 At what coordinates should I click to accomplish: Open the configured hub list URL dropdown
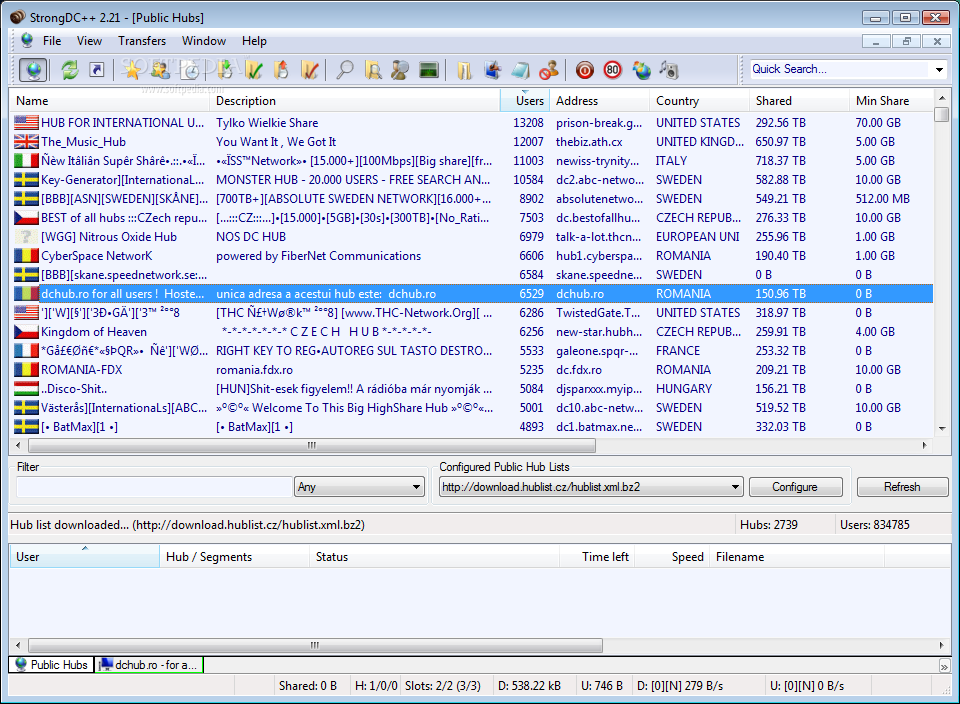click(591, 487)
